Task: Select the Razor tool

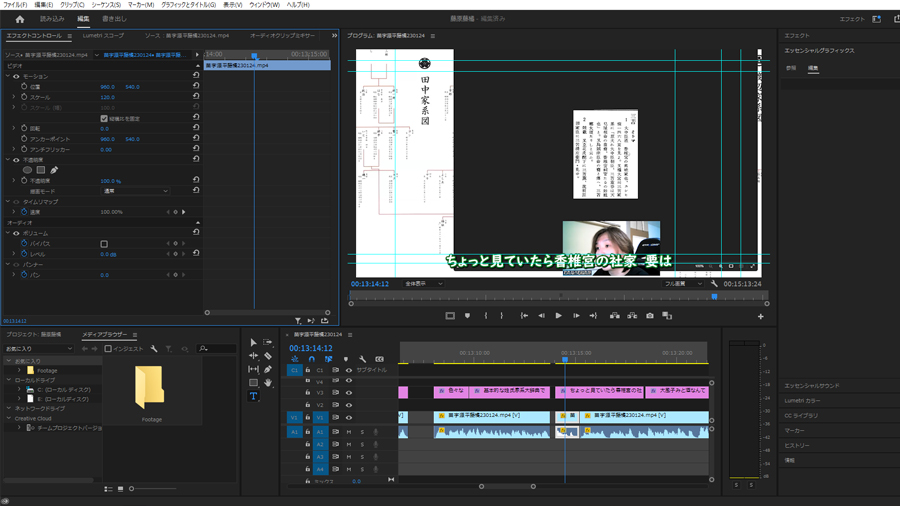Action: pos(267,356)
